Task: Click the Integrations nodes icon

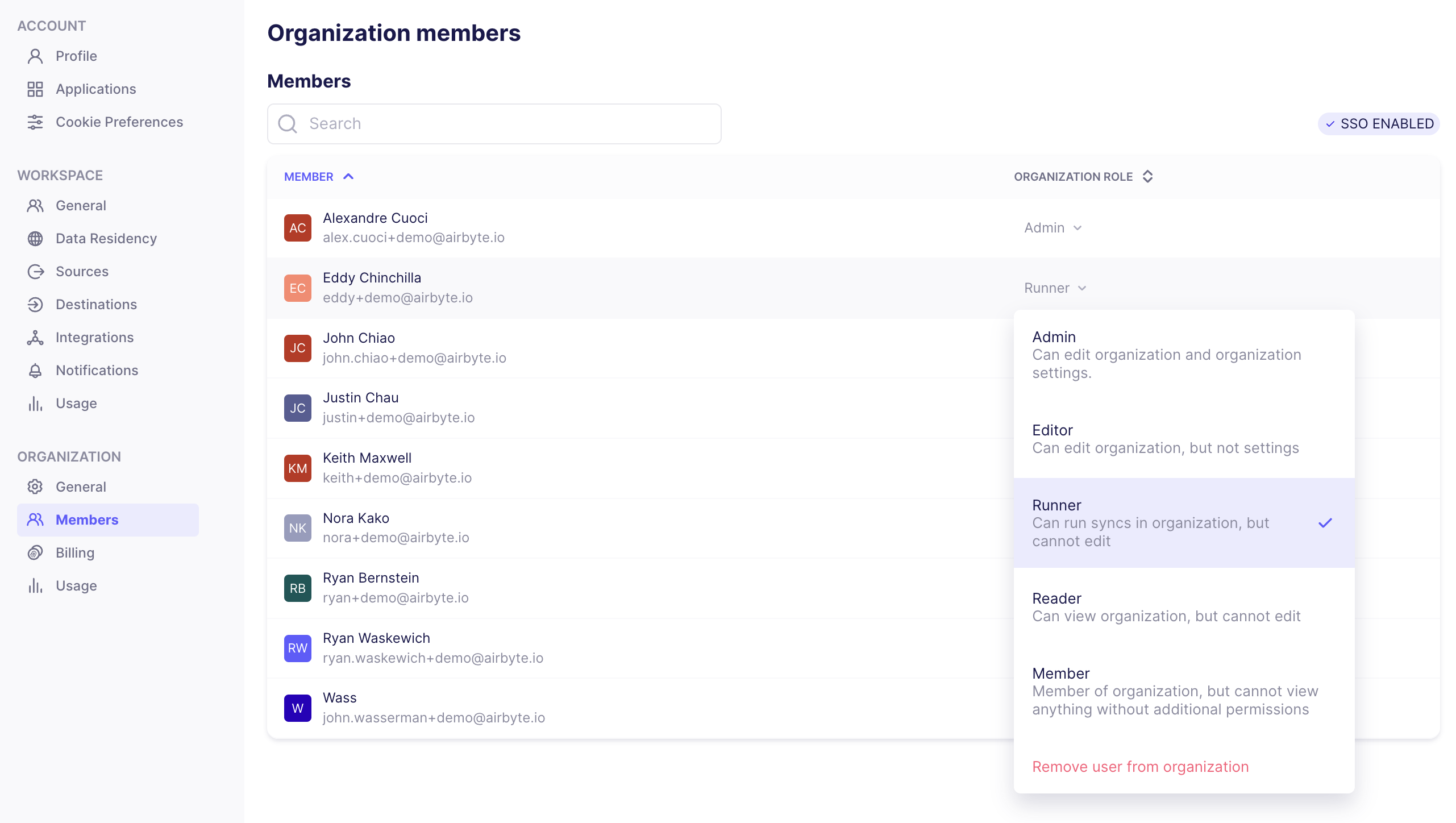Action: click(x=35, y=338)
